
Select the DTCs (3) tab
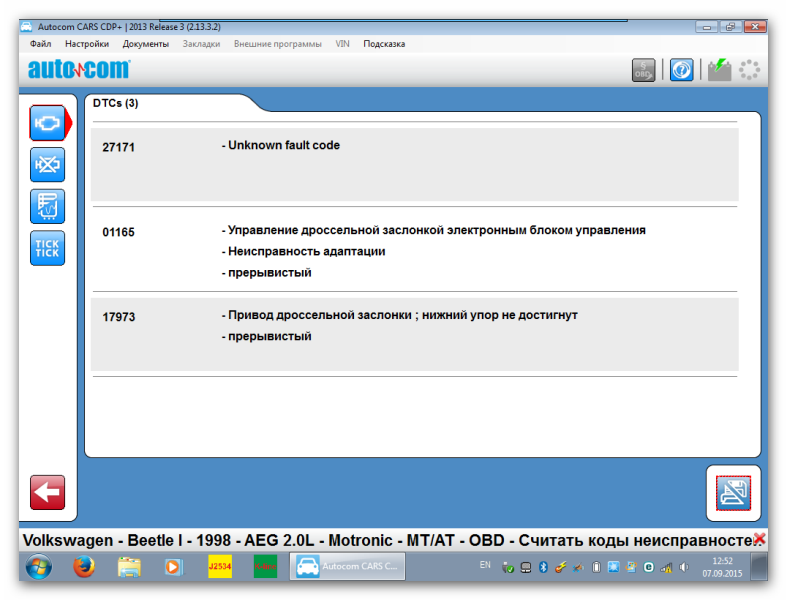(116, 103)
